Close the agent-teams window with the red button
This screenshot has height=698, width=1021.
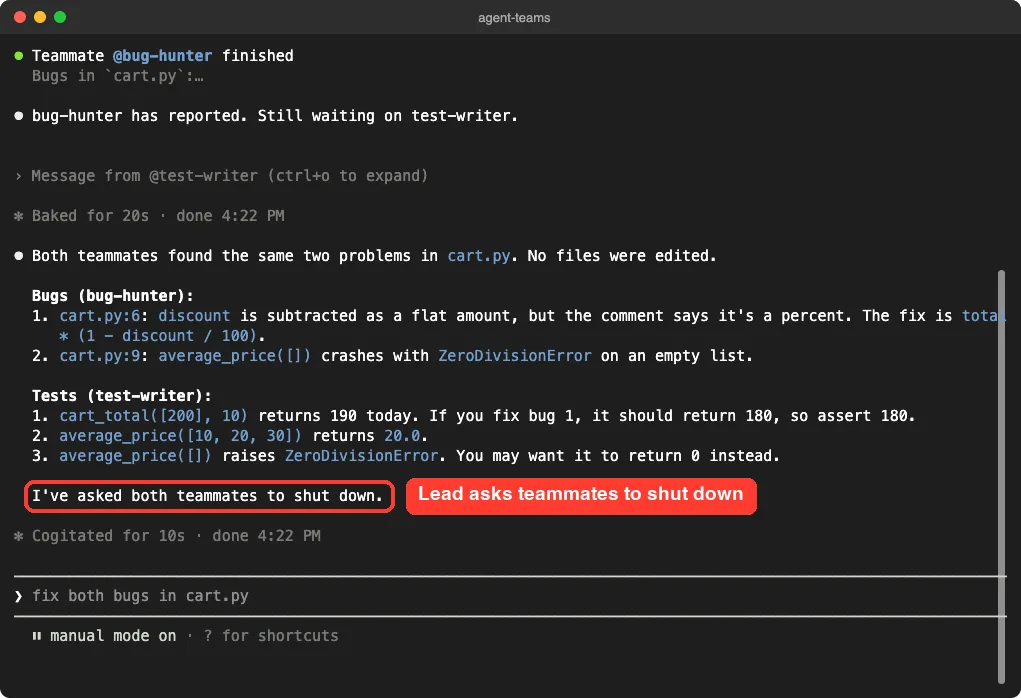point(20,17)
